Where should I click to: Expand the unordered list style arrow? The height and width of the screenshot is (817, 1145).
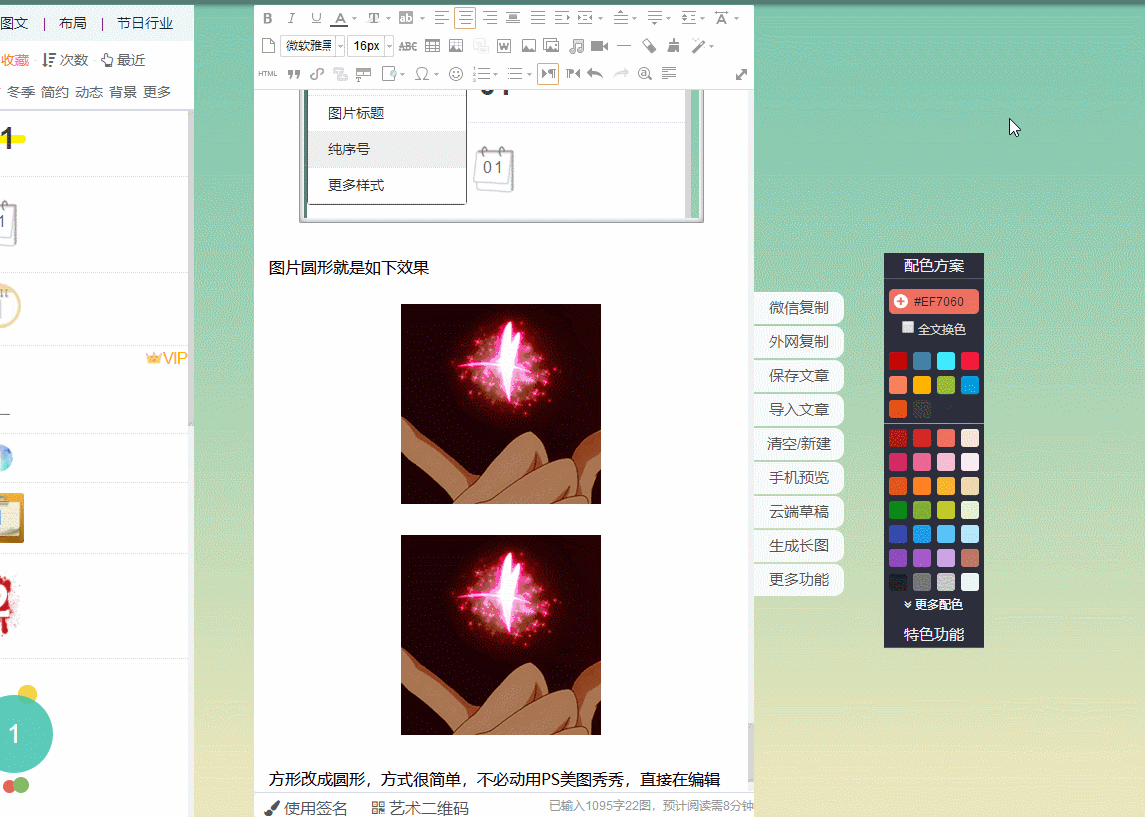(x=529, y=74)
